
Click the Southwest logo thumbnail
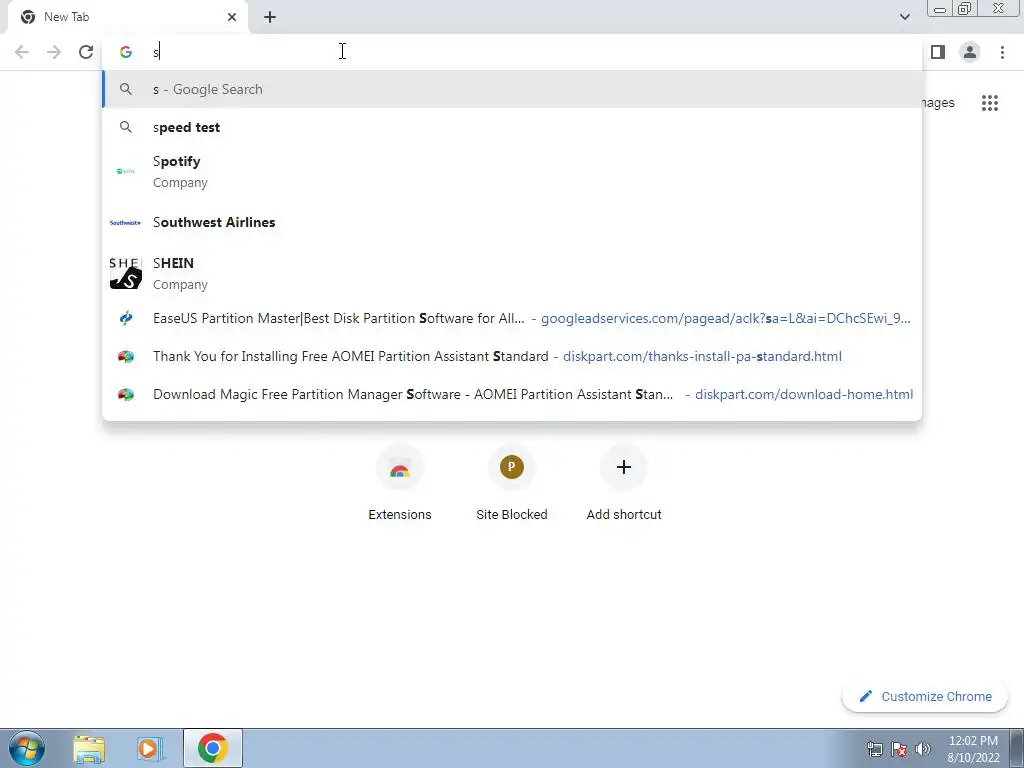click(x=125, y=223)
